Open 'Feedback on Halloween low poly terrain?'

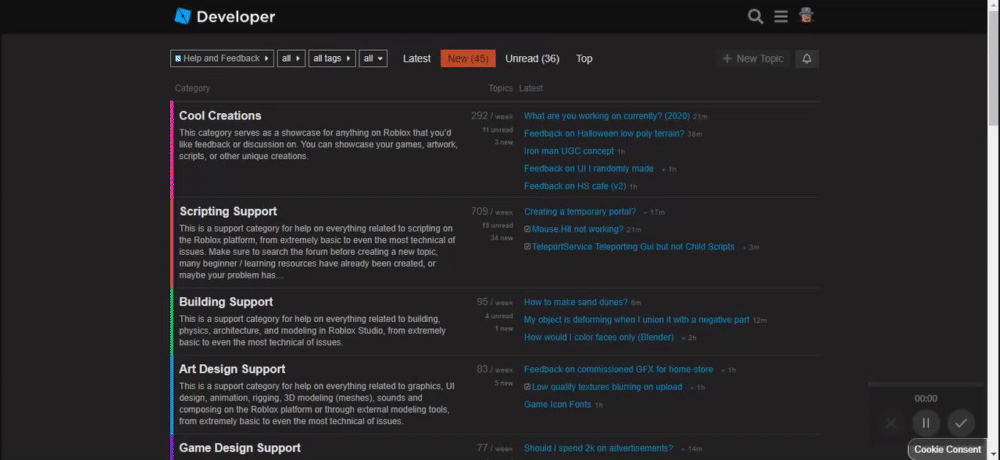604,133
